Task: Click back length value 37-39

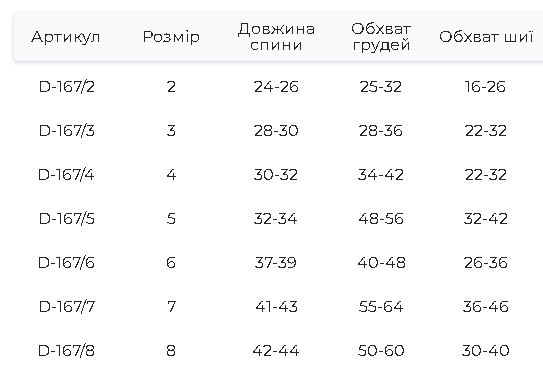Action: 276,263
